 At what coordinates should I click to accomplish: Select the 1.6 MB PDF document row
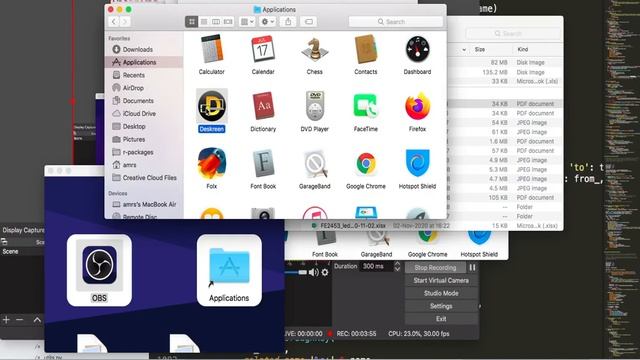click(x=505, y=141)
